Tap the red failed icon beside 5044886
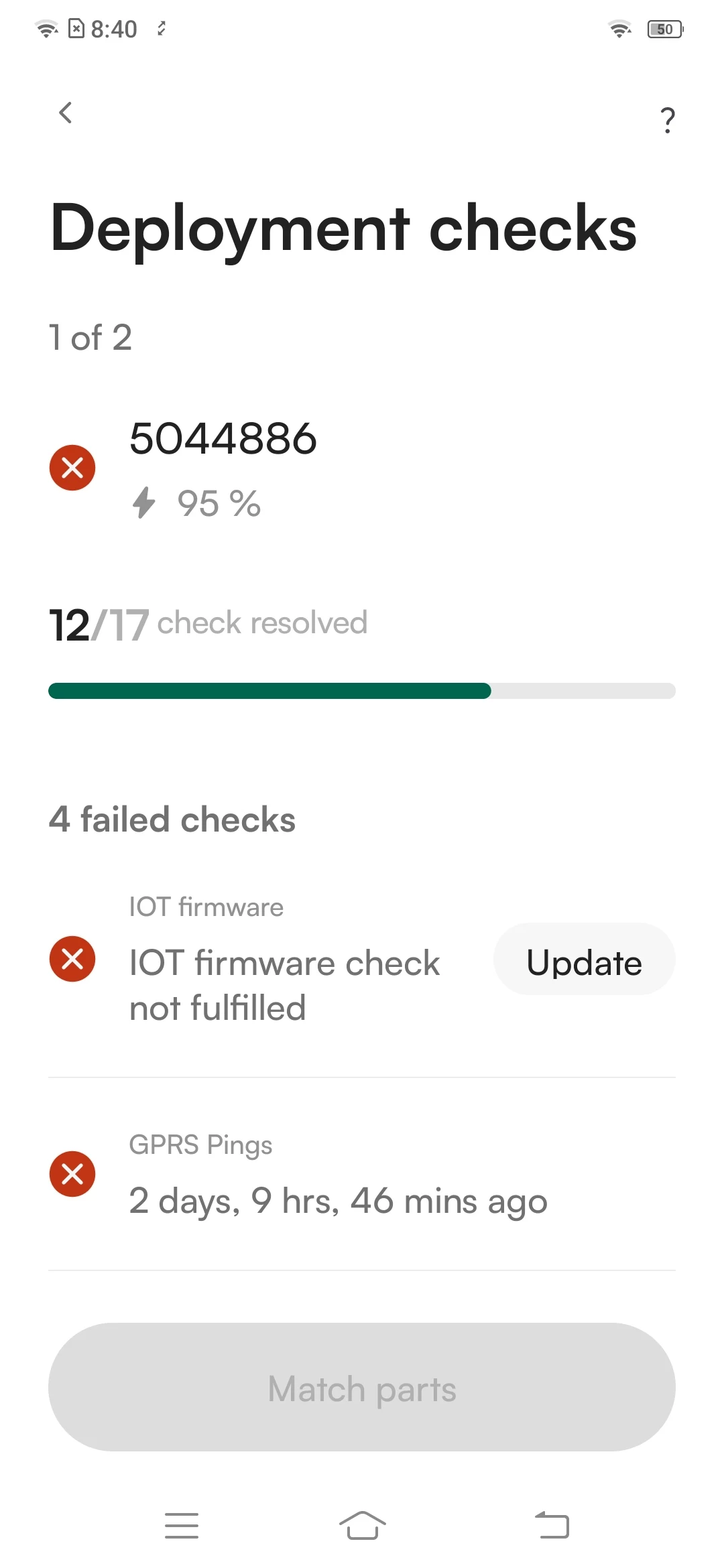This screenshot has width=724, height=1568. click(x=72, y=468)
